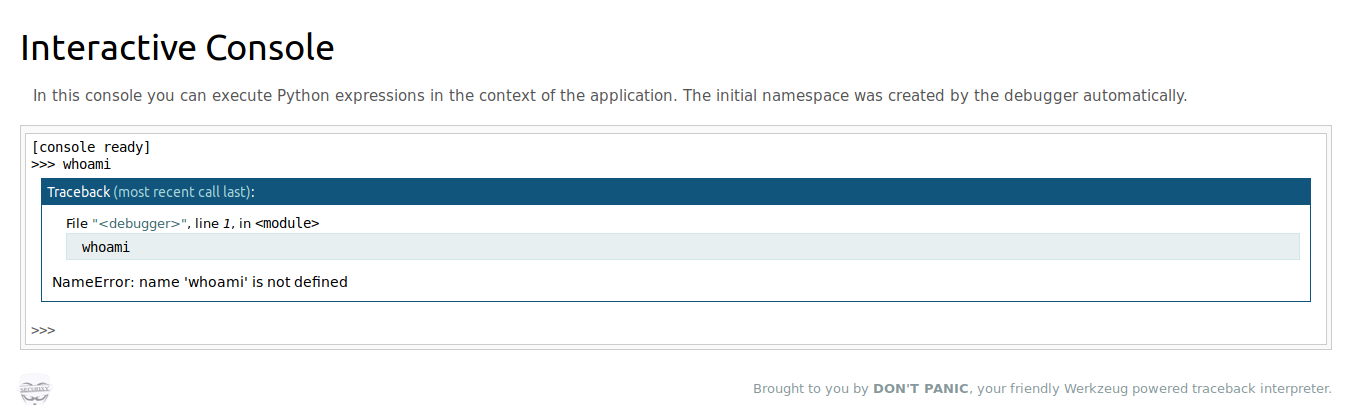
Task: Click the console description paragraph
Action: [x=610, y=96]
